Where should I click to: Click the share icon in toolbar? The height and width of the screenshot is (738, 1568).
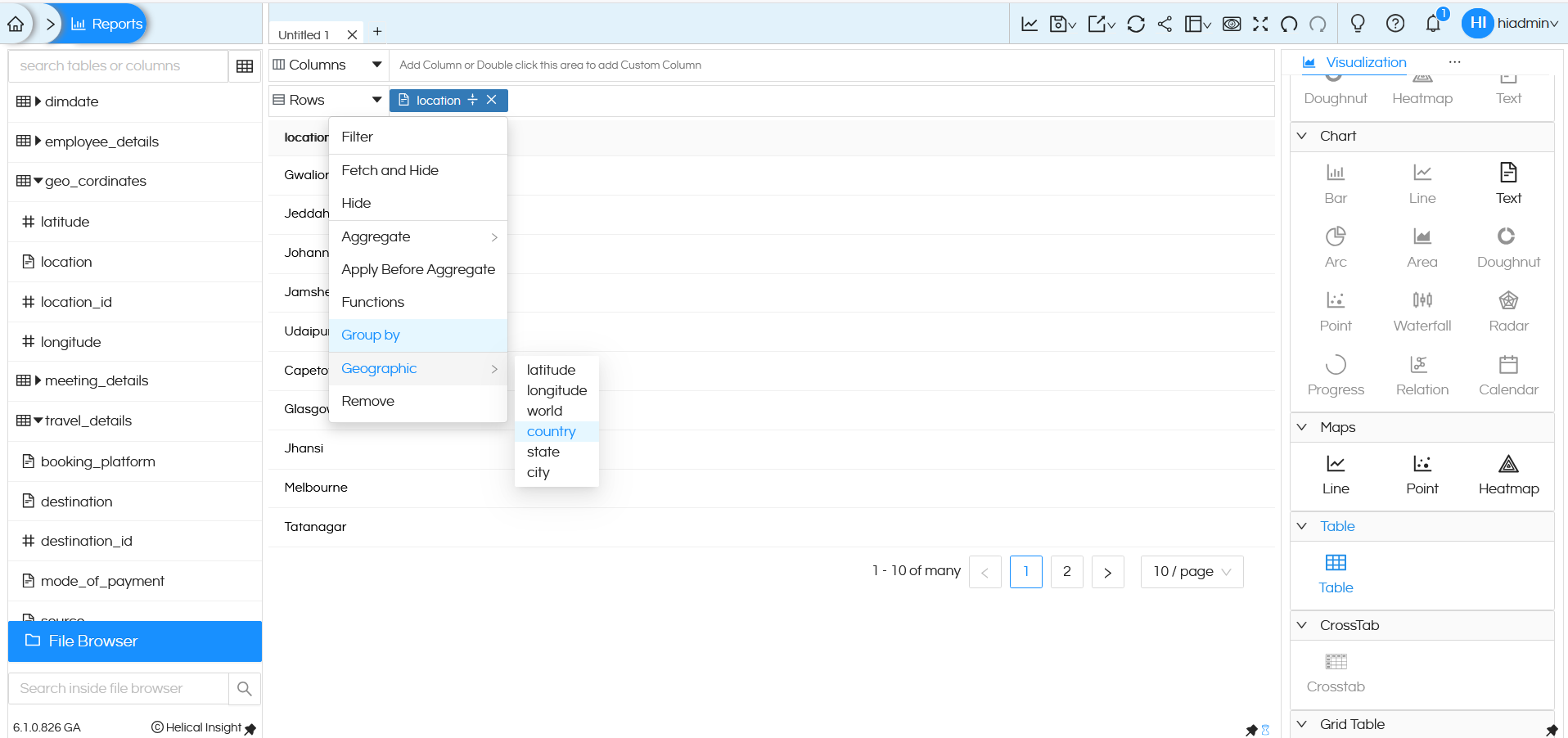click(x=1165, y=24)
